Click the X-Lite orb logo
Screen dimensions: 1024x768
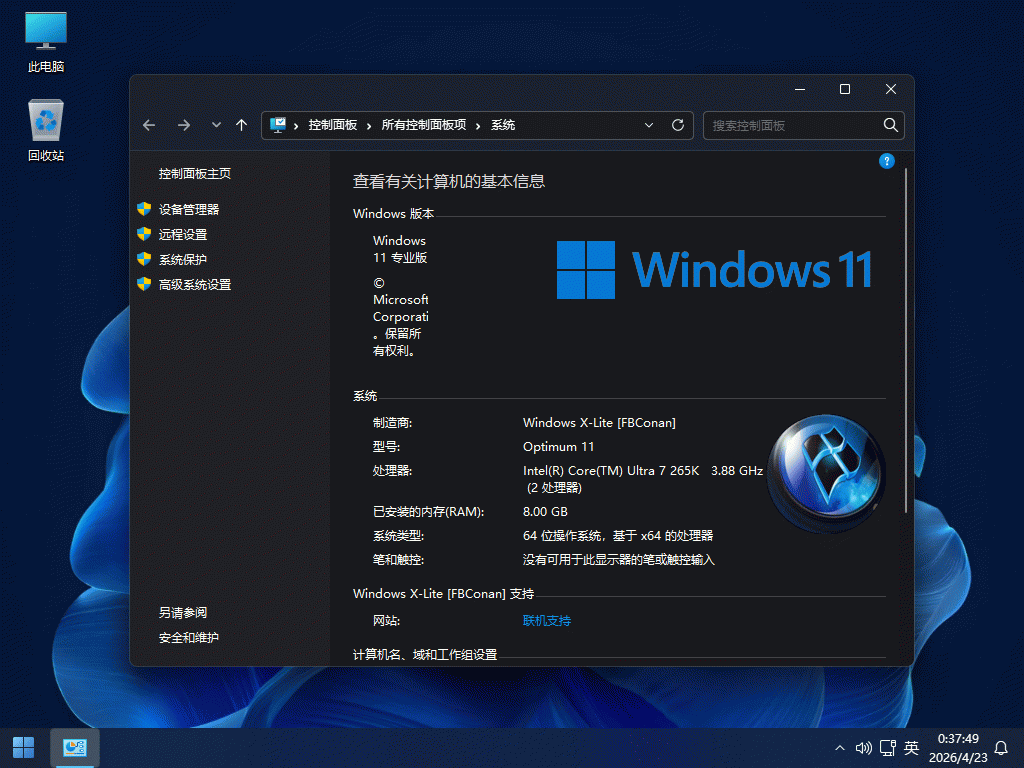tap(826, 473)
